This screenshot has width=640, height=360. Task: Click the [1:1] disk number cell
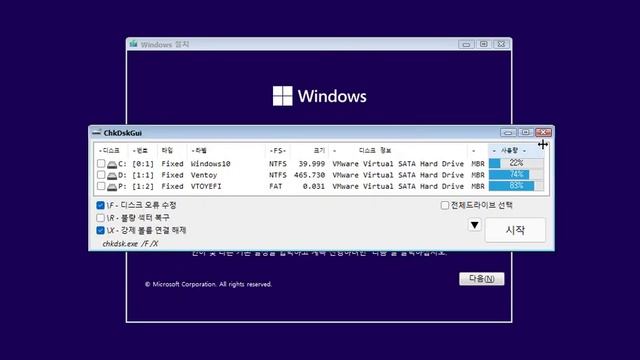pos(143,175)
